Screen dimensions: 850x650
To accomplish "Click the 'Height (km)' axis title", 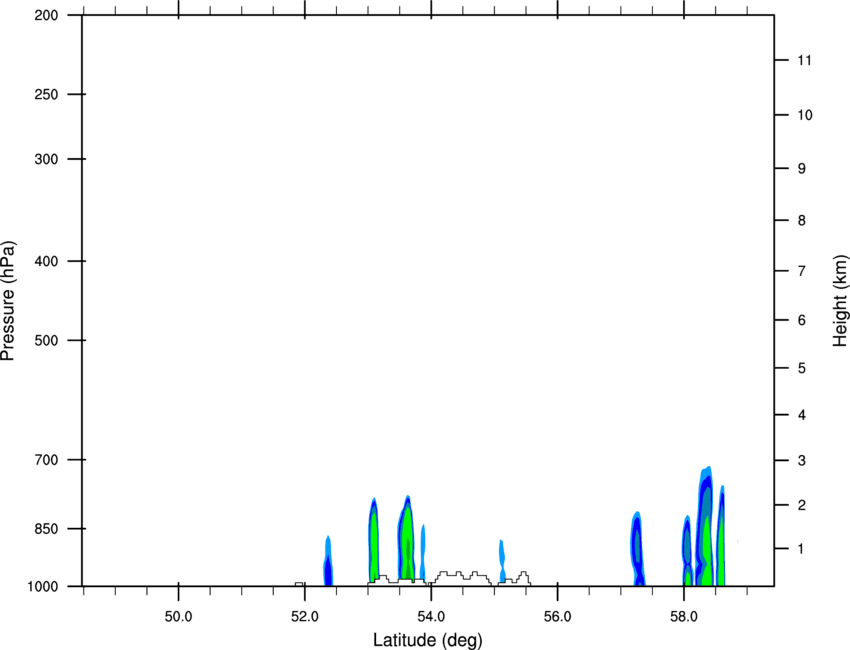I will tap(840, 301).
